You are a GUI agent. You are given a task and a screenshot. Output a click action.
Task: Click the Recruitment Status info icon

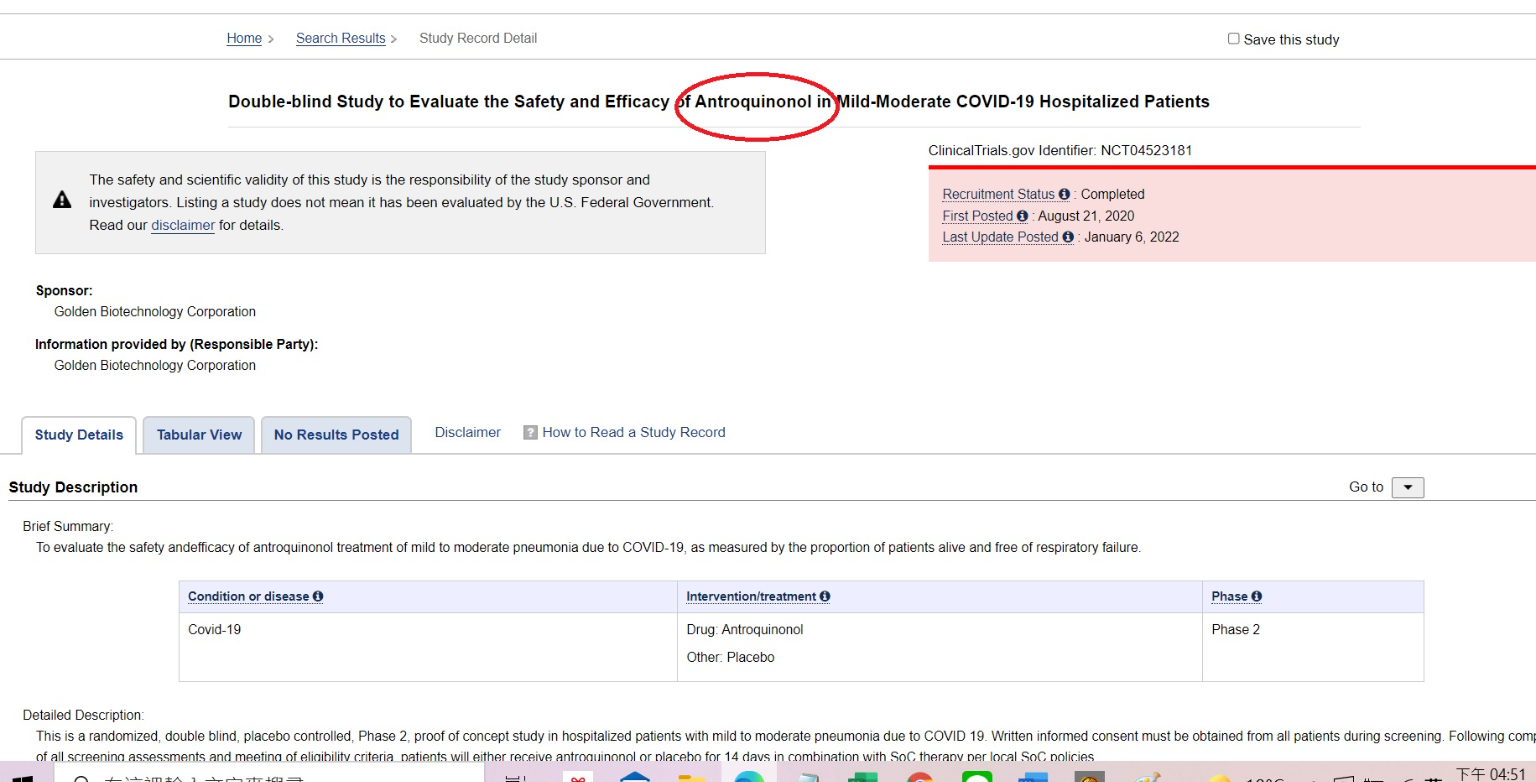click(x=1064, y=194)
